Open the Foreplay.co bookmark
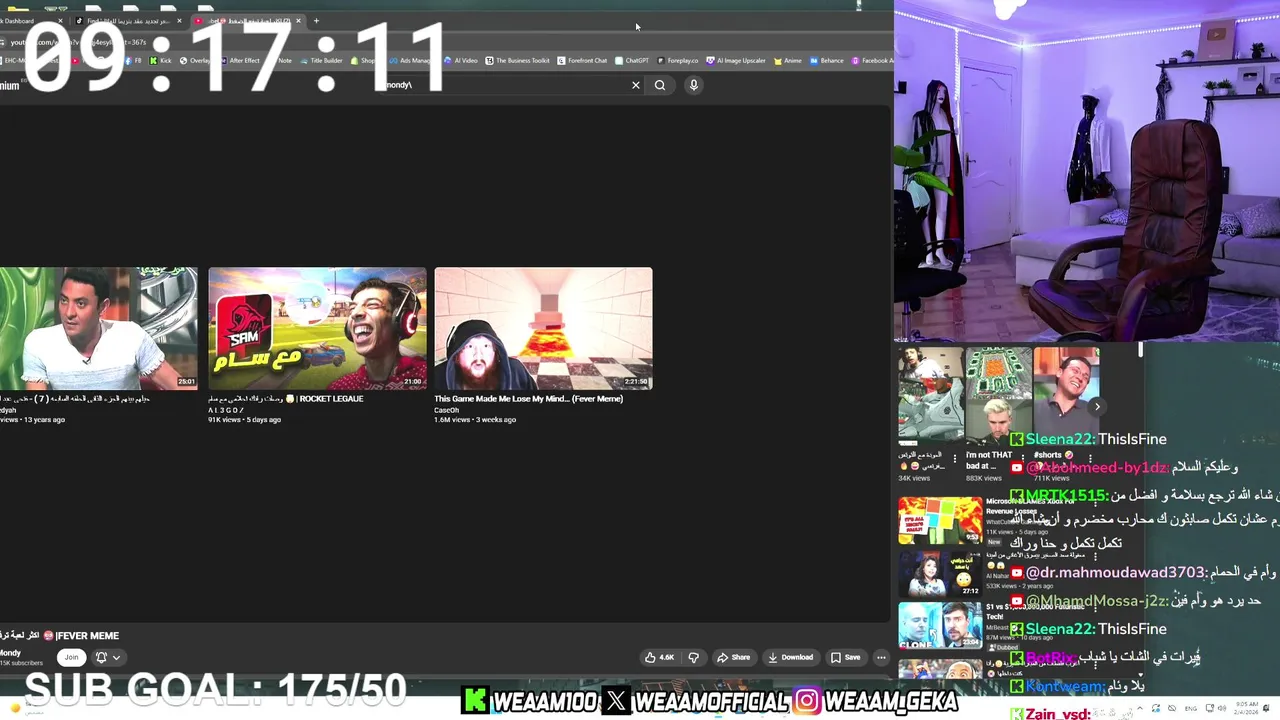The height and width of the screenshot is (720, 1280). 678,60
